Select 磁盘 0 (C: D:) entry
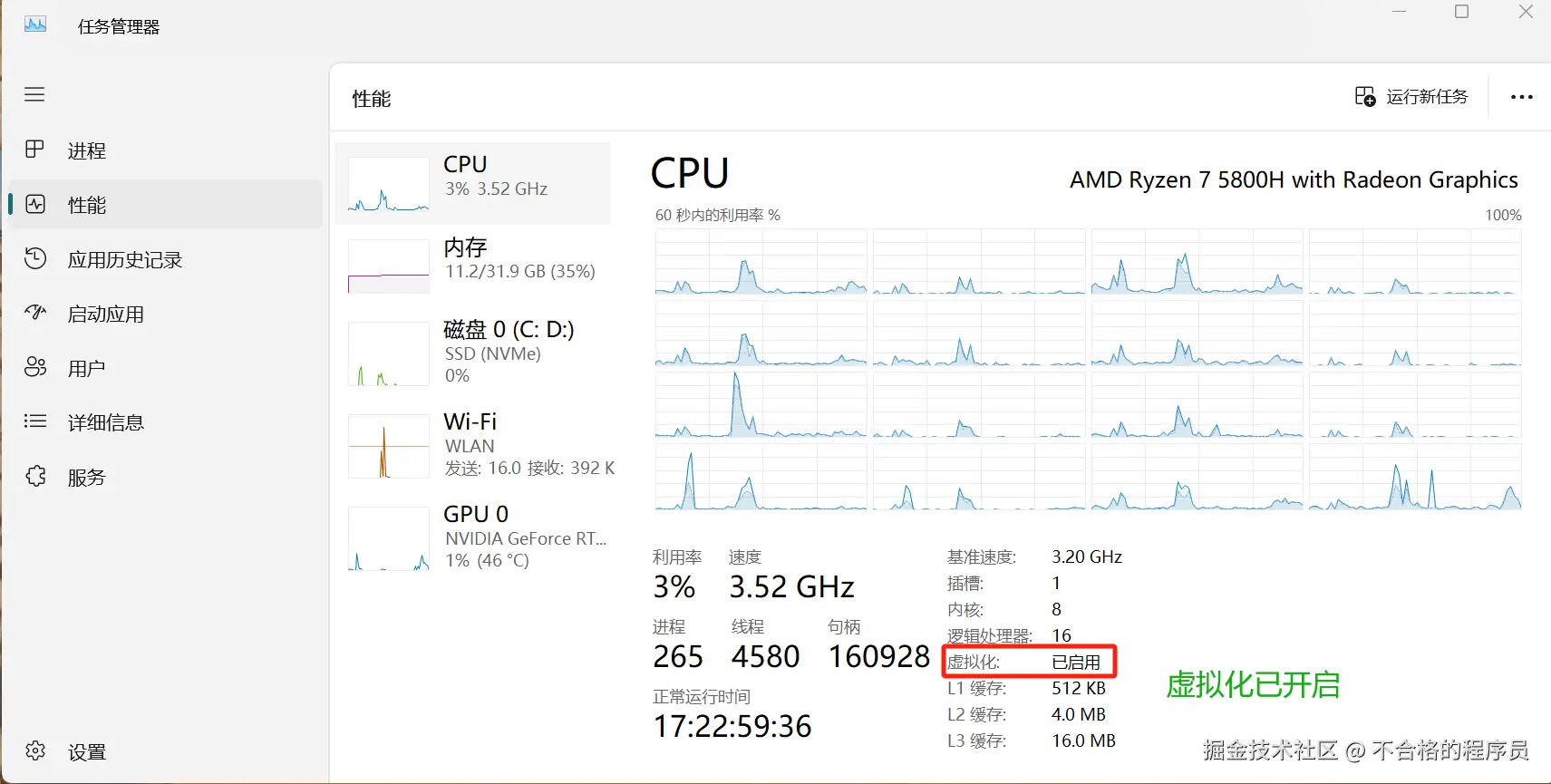This screenshot has width=1551, height=784. click(473, 353)
